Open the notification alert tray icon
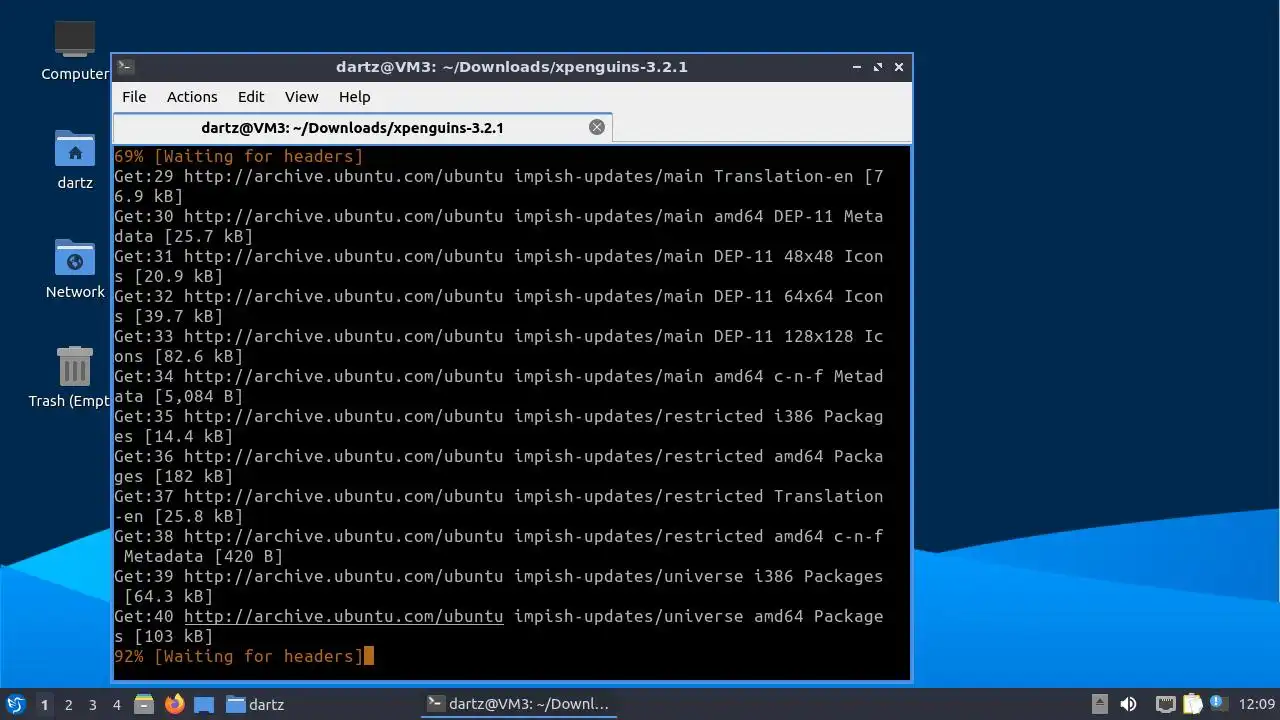The image size is (1280, 720). click(1217, 703)
